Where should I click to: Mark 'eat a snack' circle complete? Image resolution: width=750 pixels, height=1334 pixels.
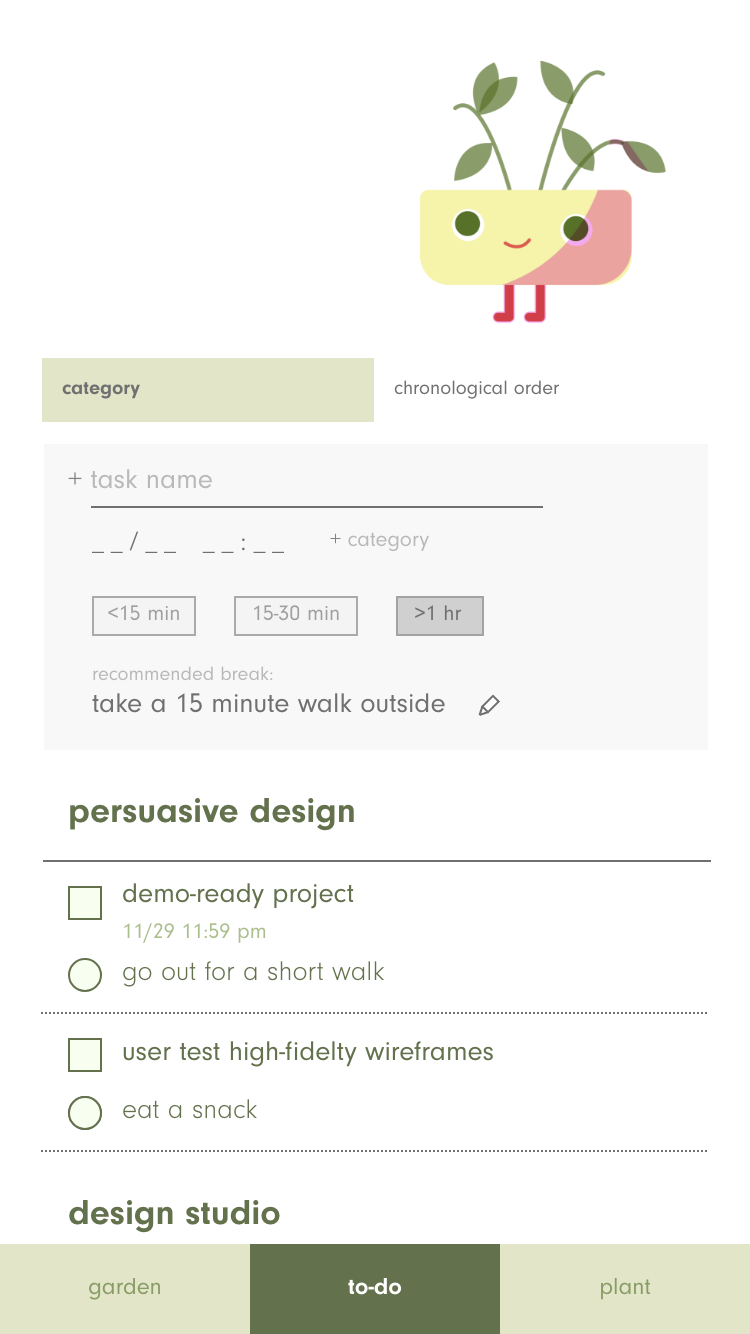click(x=85, y=1112)
